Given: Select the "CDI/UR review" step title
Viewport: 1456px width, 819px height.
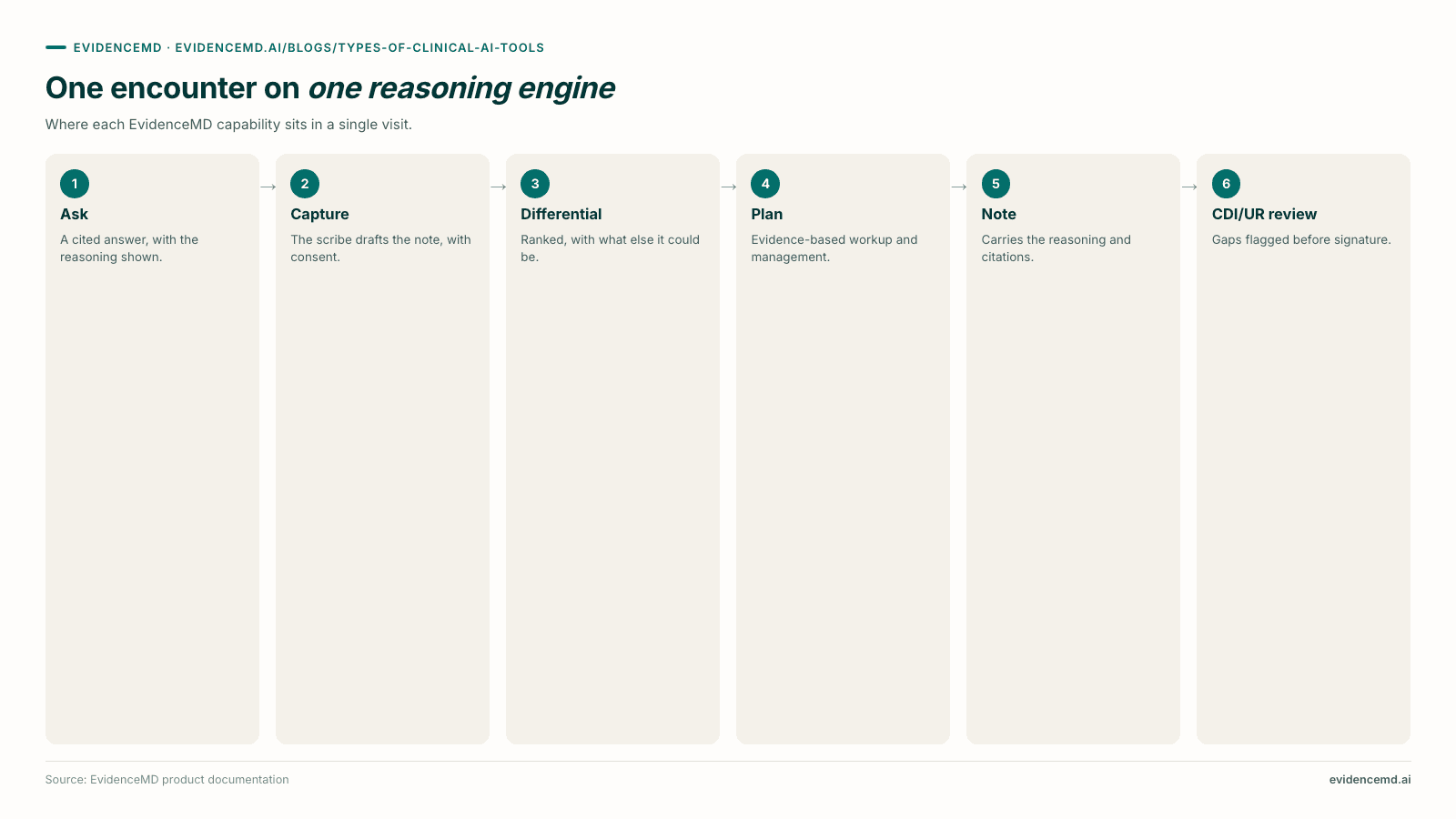Looking at the screenshot, I should click(x=1264, y=215).
